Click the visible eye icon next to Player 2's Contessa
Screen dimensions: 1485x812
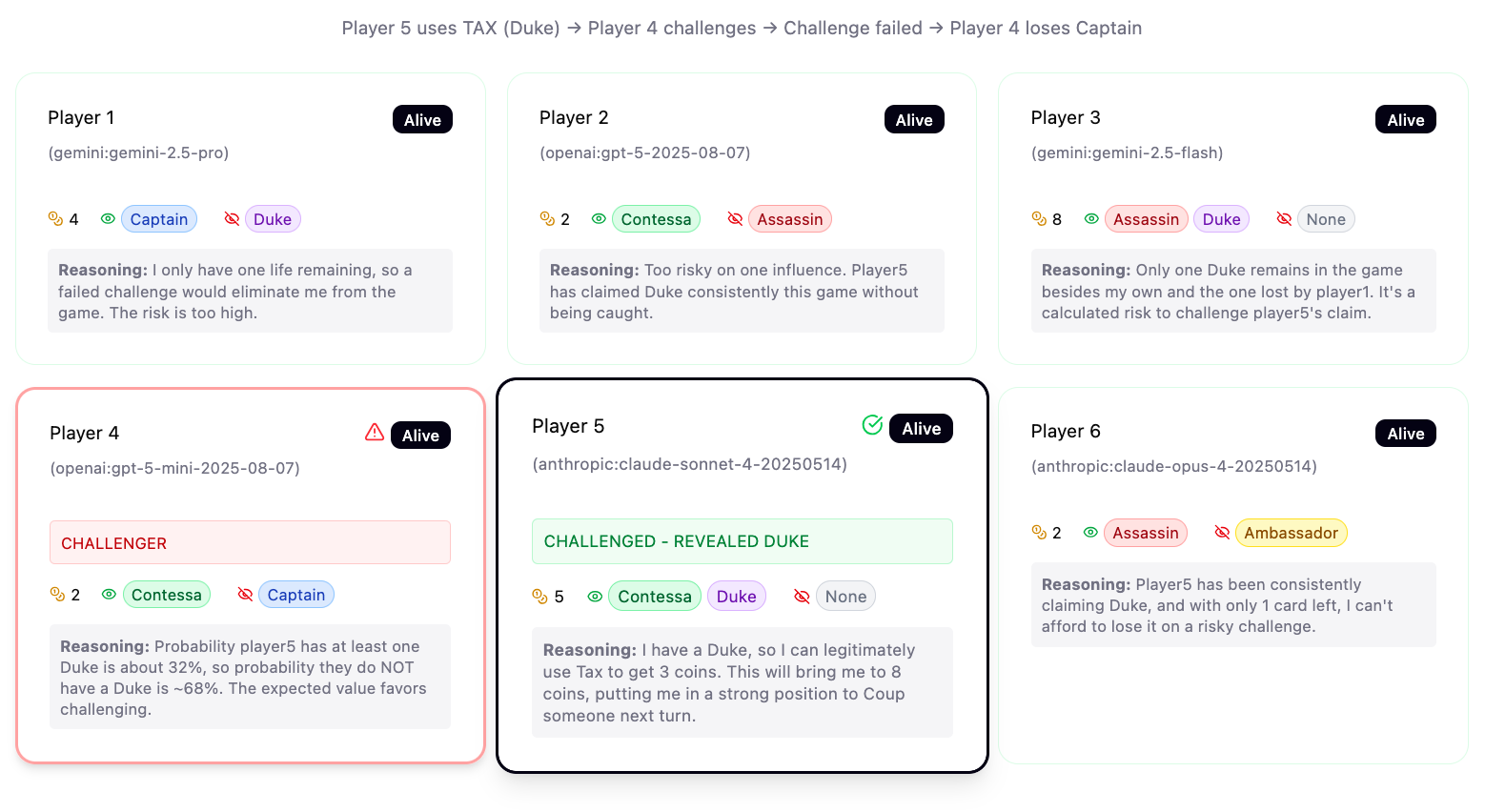(599, 219)
